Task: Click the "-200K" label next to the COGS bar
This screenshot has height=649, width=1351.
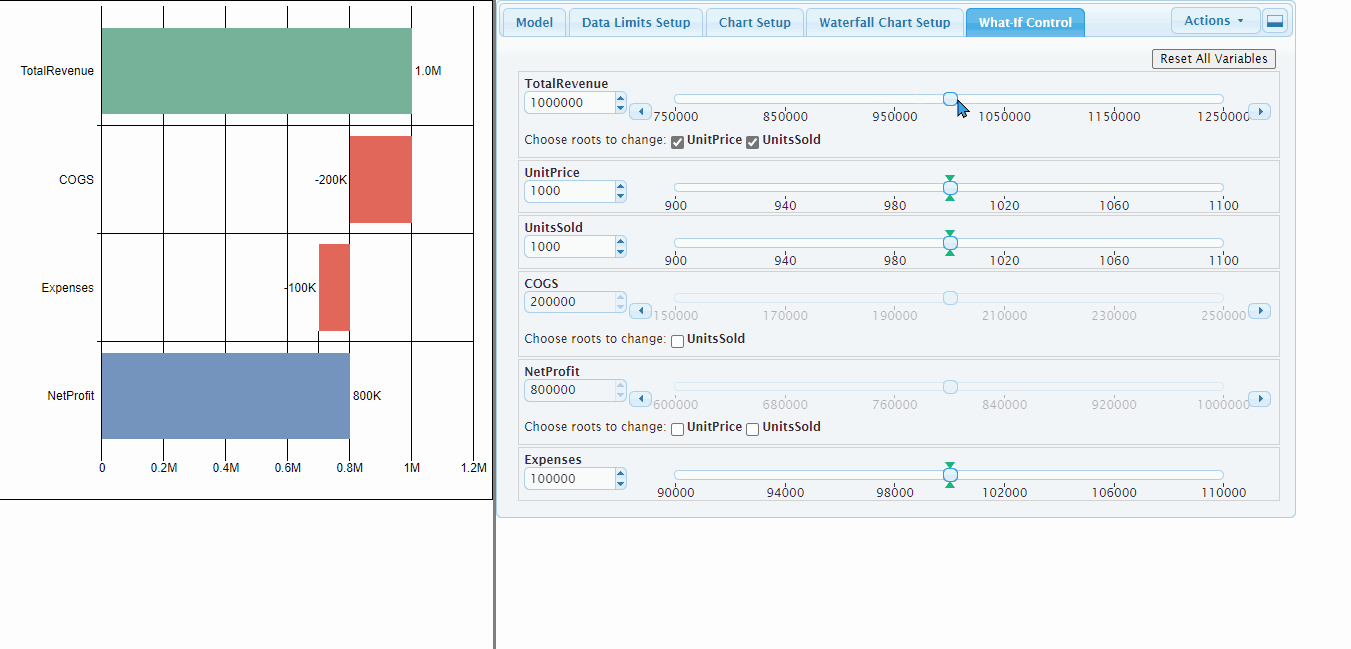Action: coord(330,180)
